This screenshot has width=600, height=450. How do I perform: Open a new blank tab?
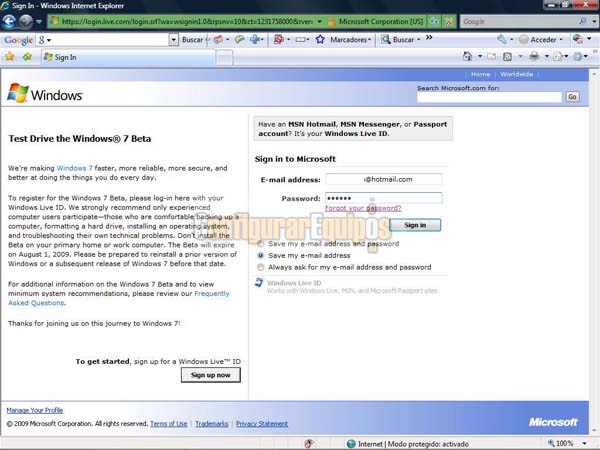[x=224, y=58]
